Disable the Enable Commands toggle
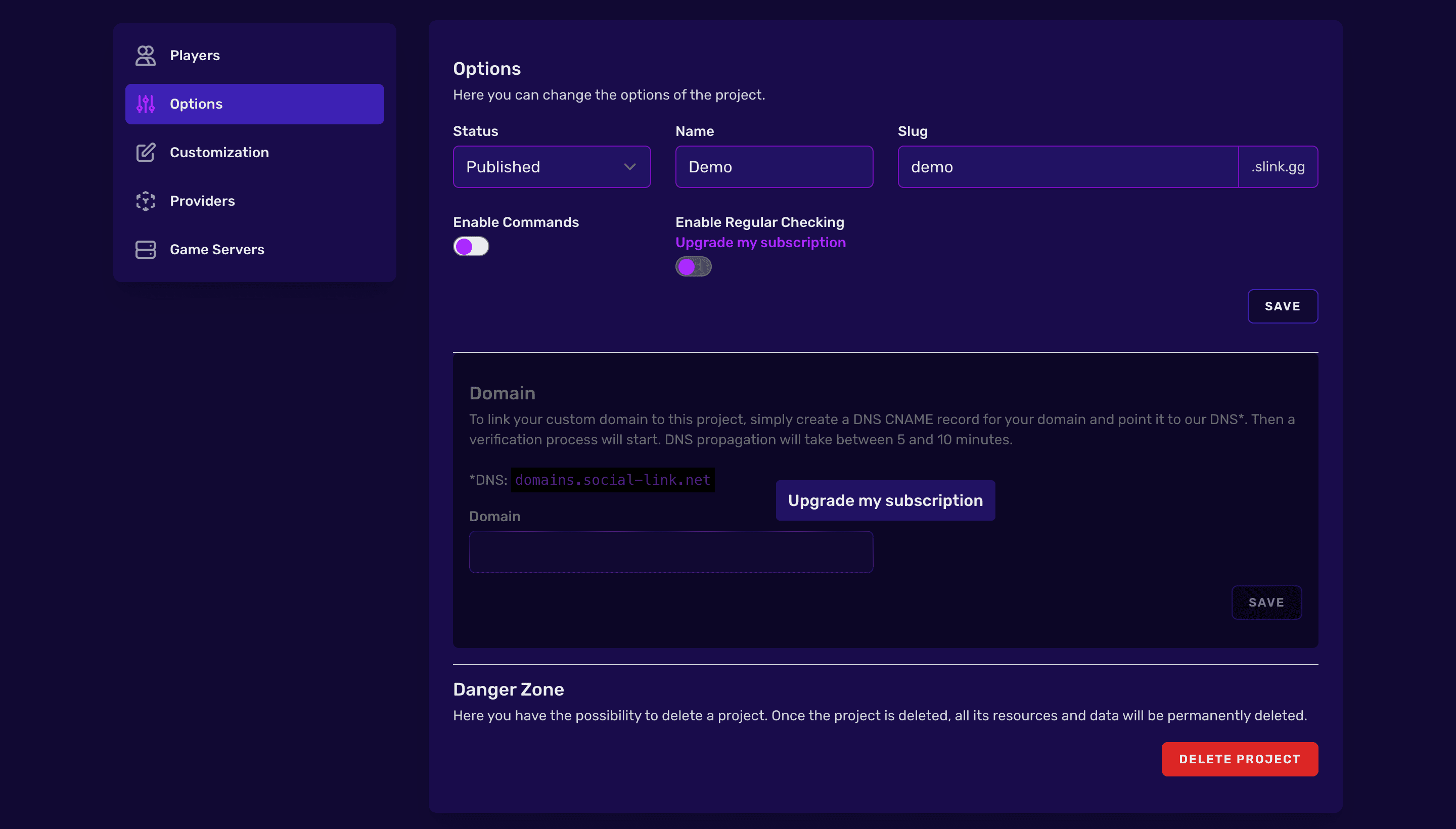Image resolution: width=1456 pixels, height=829 pixels. 471,246
